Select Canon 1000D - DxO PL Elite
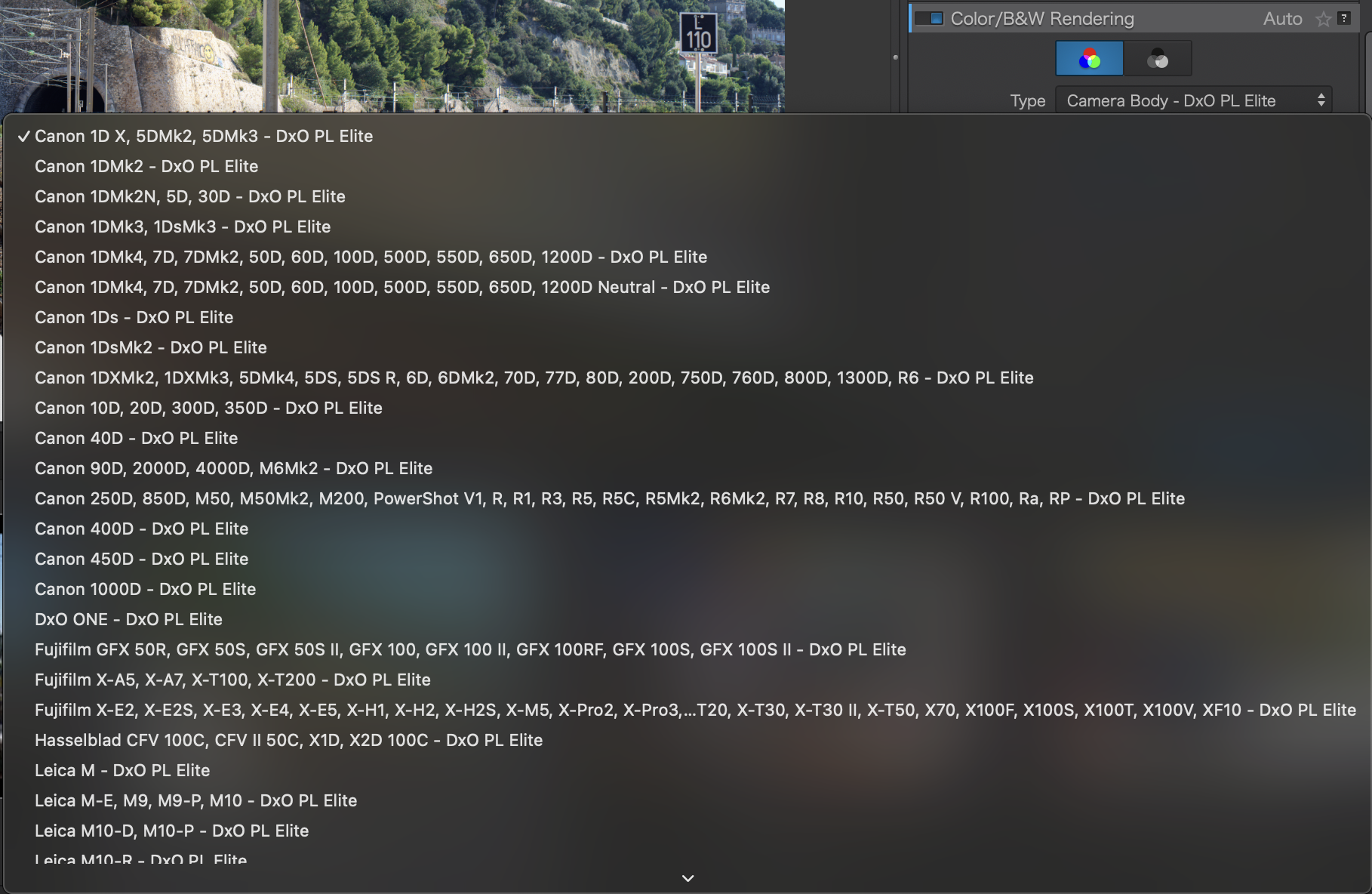Screen dimensions: 1372x894 [687, 589]
